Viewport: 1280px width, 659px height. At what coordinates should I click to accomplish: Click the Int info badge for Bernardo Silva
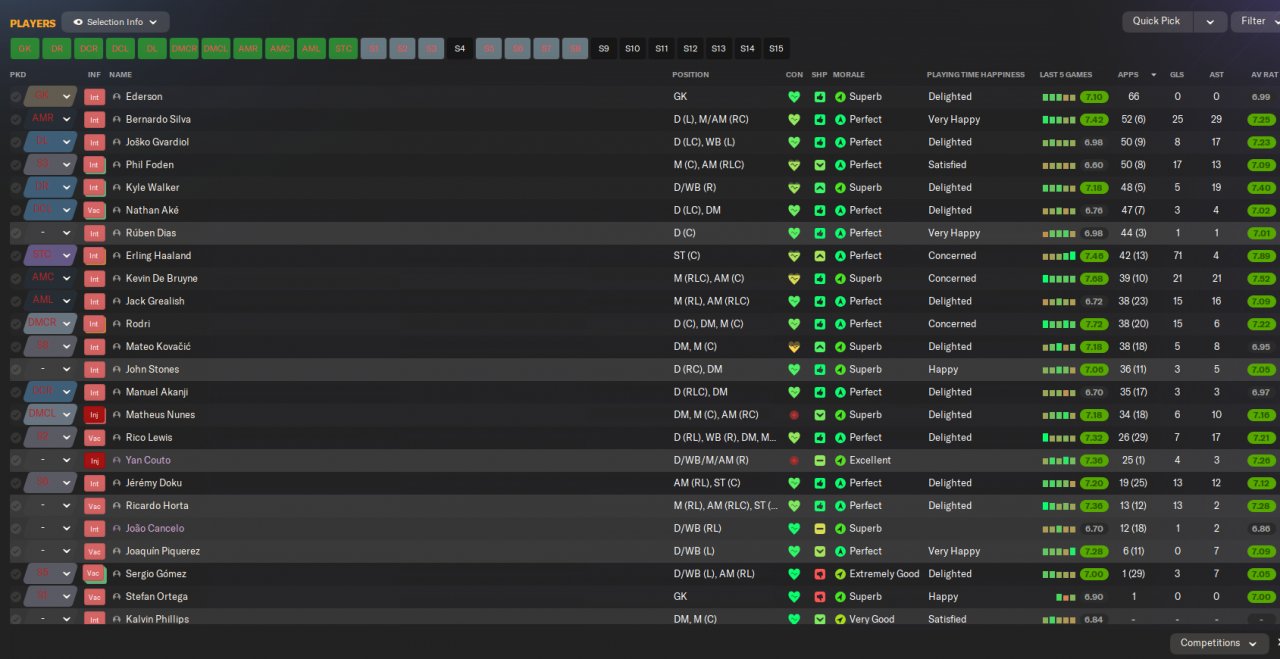point(94,119)
